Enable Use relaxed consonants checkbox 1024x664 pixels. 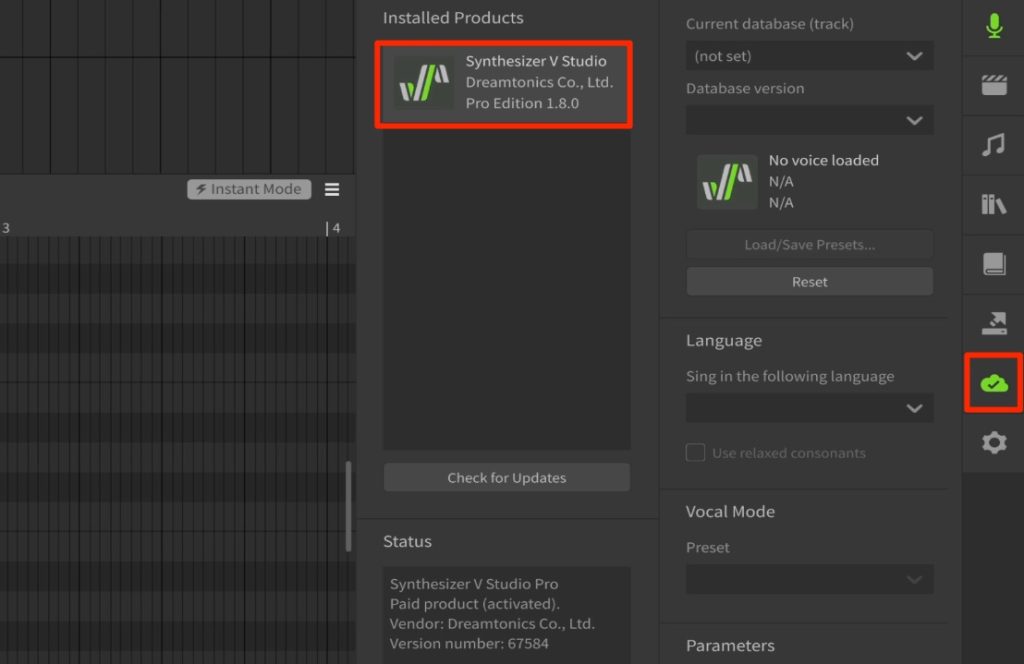(x=695, y=453)
